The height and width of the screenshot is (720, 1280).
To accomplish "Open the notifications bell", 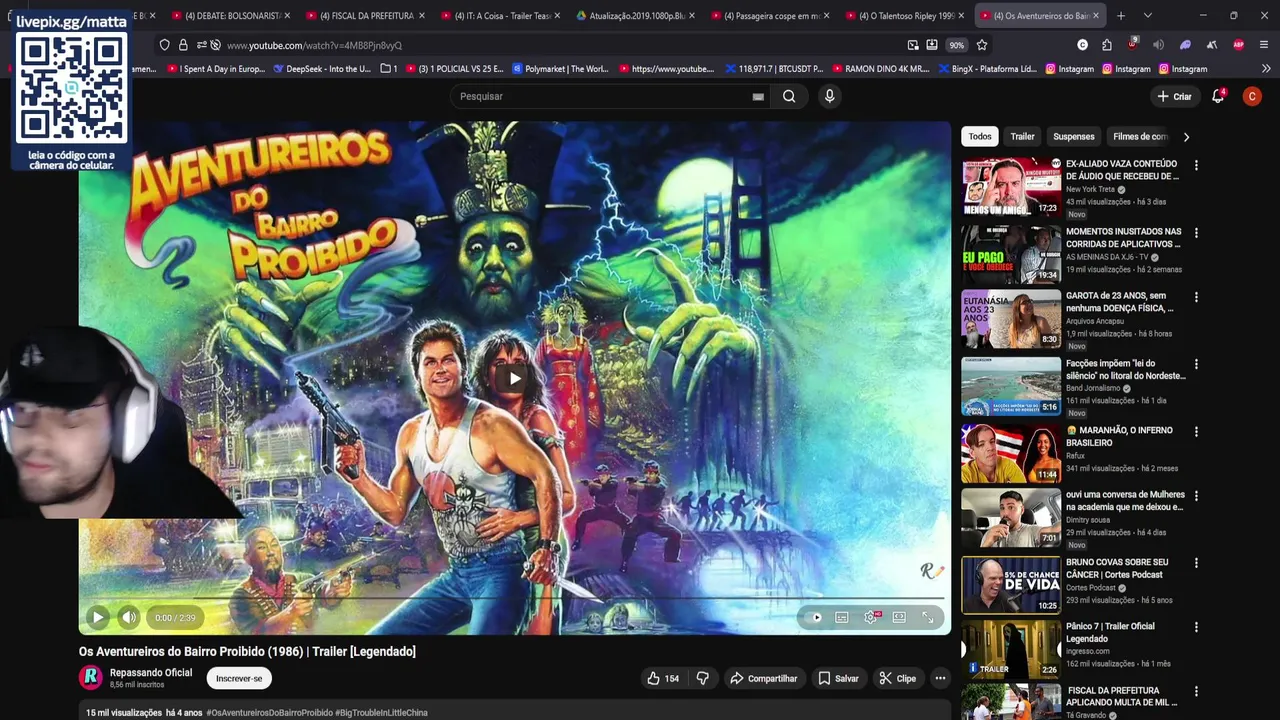I will [x=1218, y=96].
